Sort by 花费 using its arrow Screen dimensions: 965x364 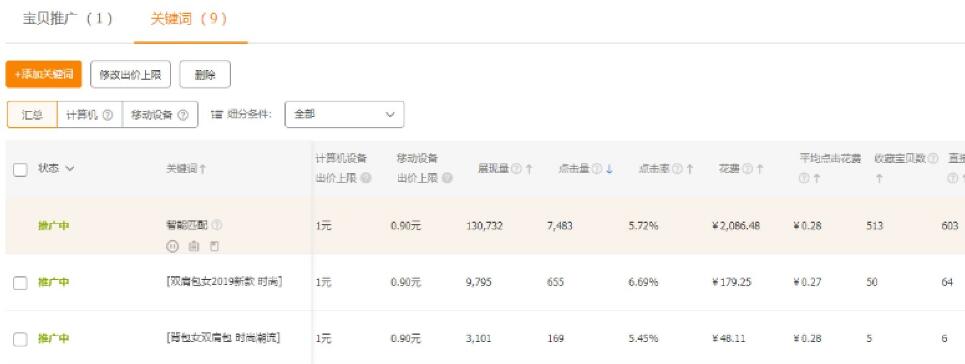760,169
